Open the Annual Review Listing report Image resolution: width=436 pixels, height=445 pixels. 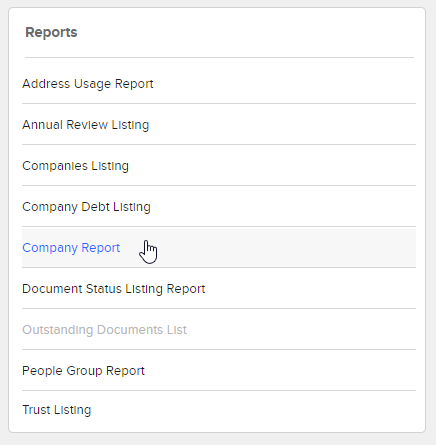point(85,125)
